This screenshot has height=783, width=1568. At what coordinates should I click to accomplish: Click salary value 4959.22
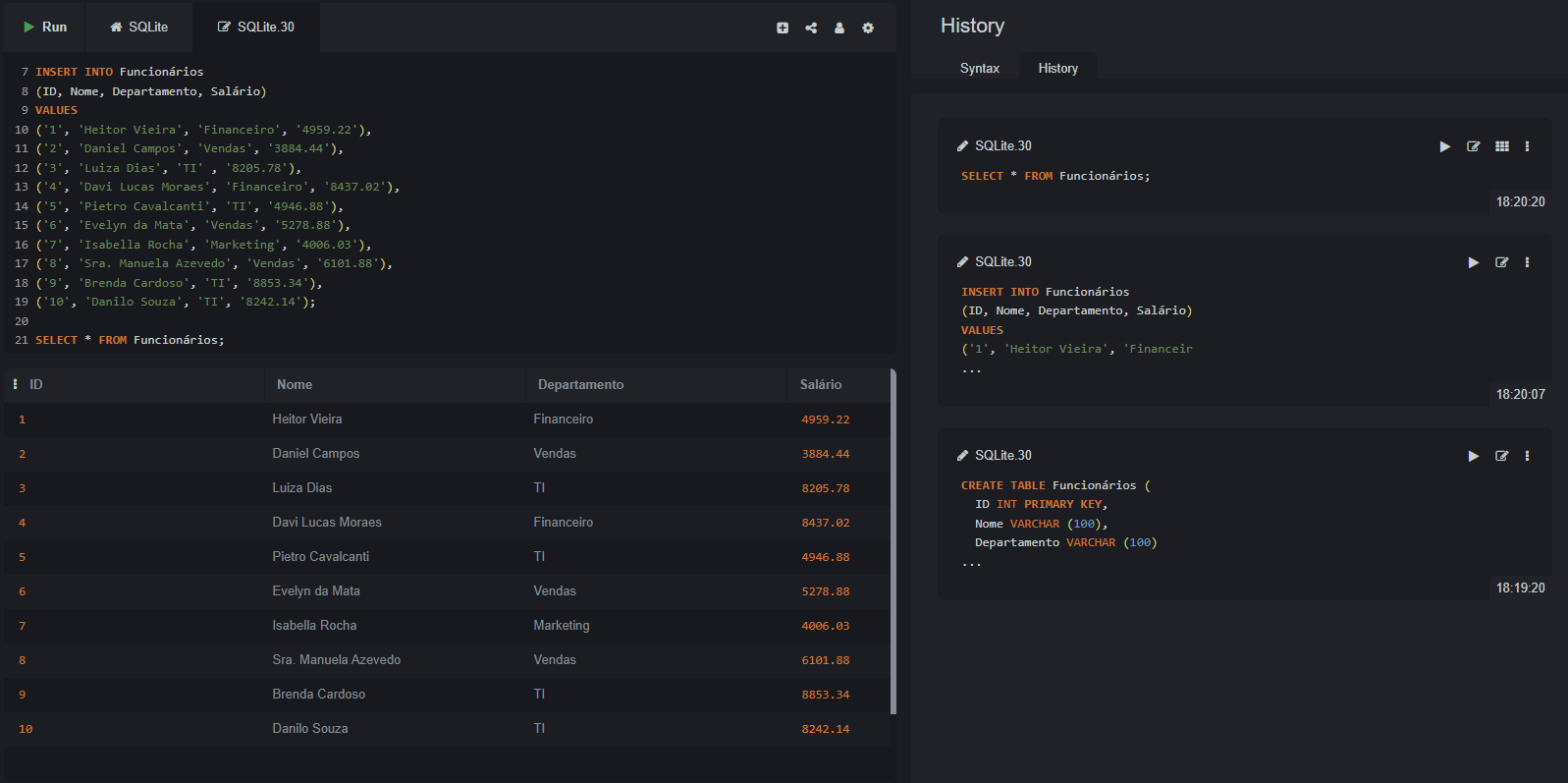[826, 419]
